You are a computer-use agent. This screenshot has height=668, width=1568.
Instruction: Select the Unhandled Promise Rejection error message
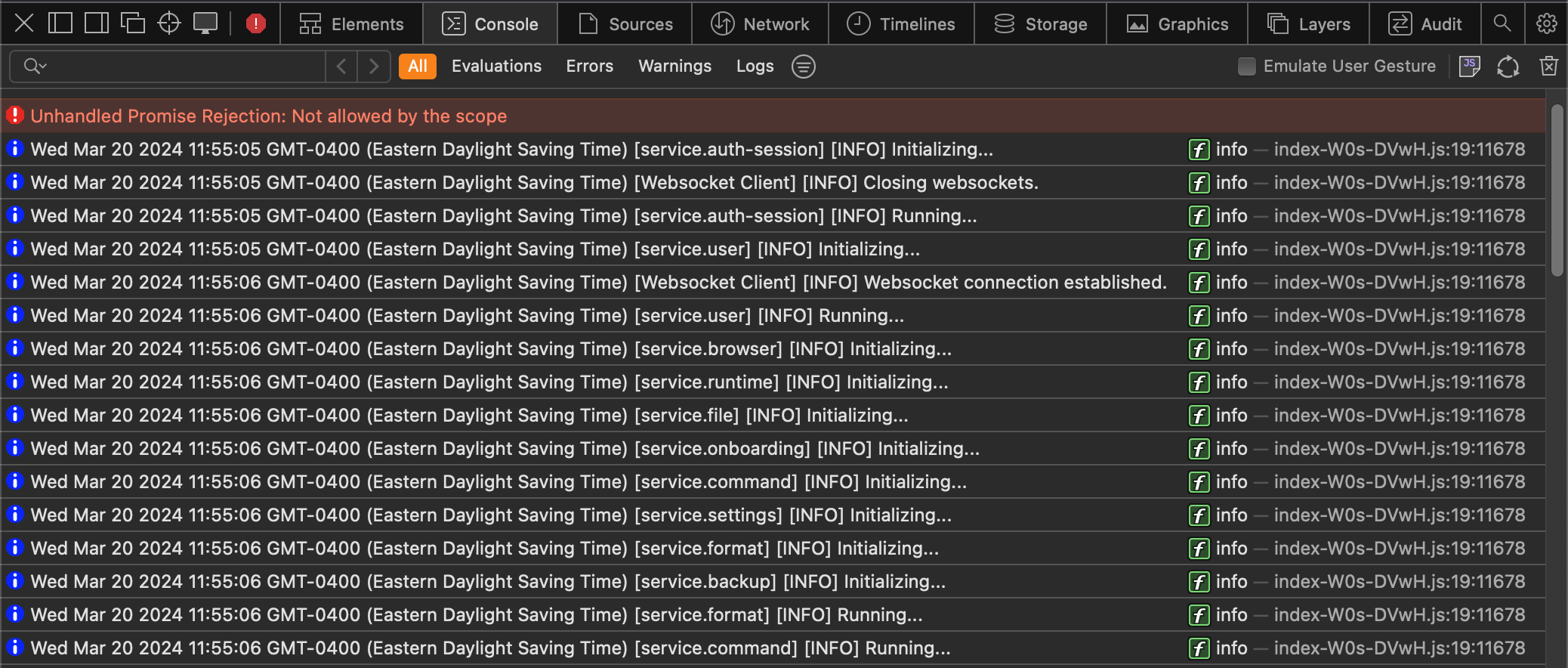click(x=268, y=116)
